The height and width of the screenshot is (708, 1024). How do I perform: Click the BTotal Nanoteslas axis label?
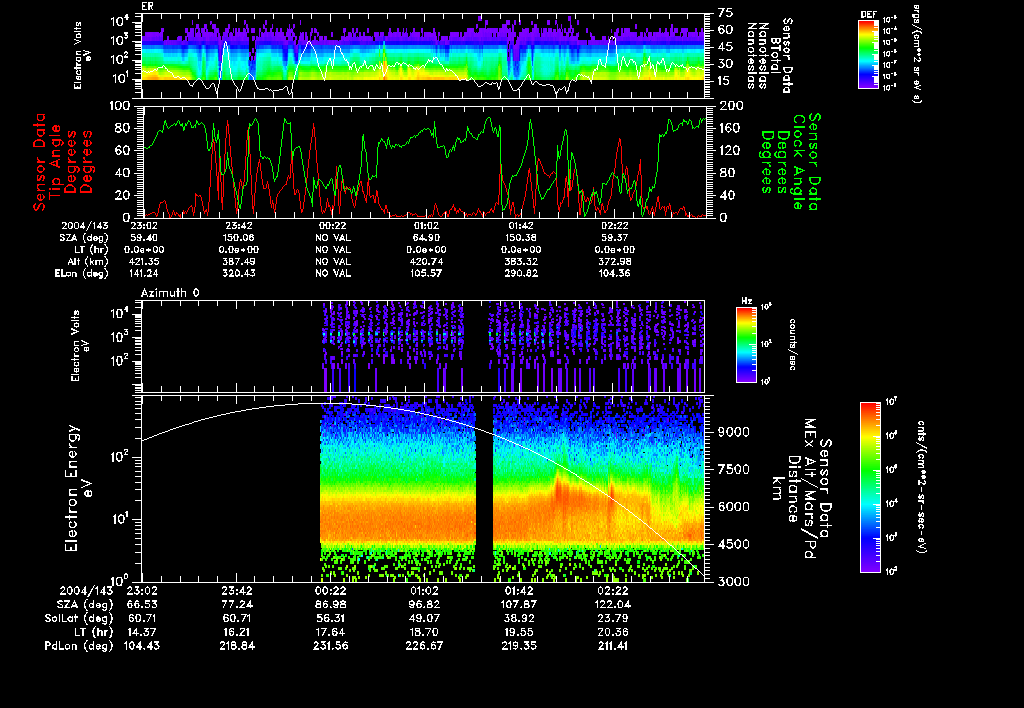tap(776, 55)
